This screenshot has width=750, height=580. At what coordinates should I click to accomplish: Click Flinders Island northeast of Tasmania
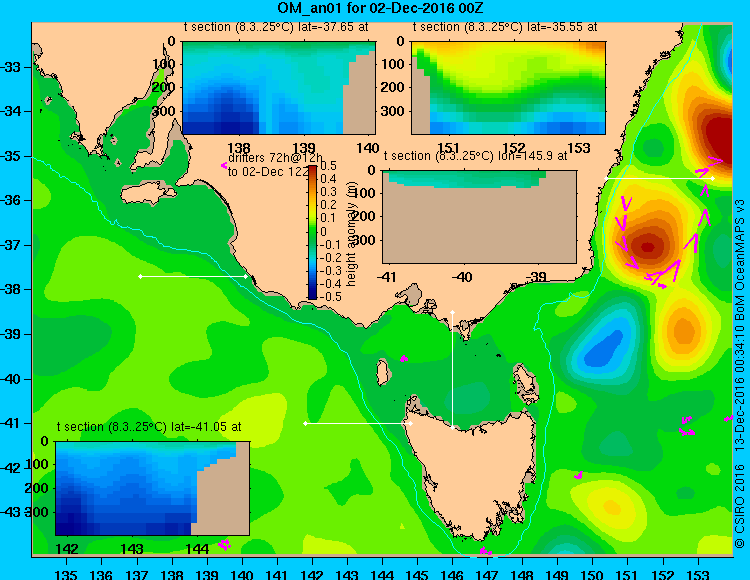pyautogui.click(x=526, y=381)
